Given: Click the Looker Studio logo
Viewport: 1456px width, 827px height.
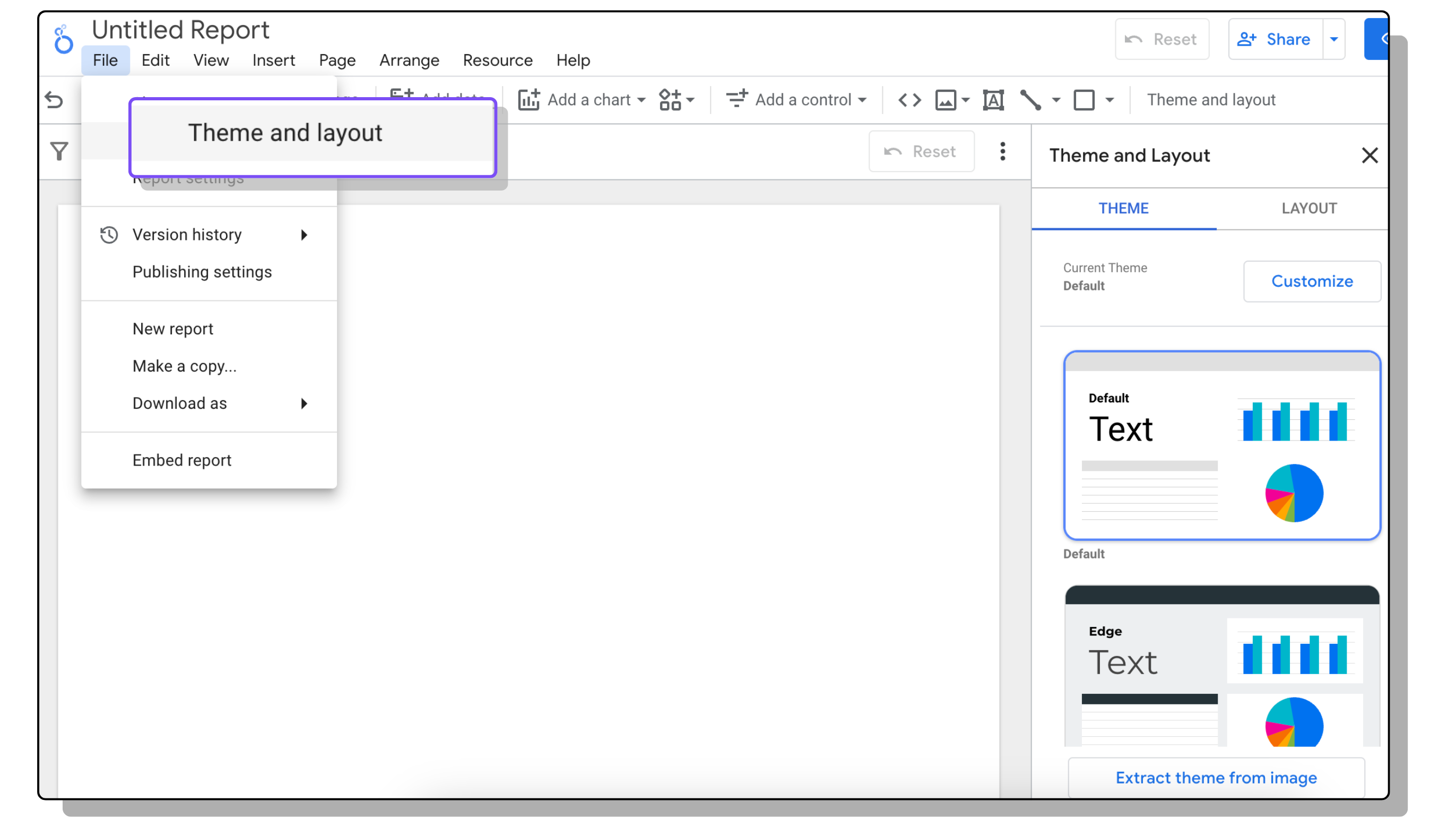Looking at the screenshot, I should tap(64, 39).
